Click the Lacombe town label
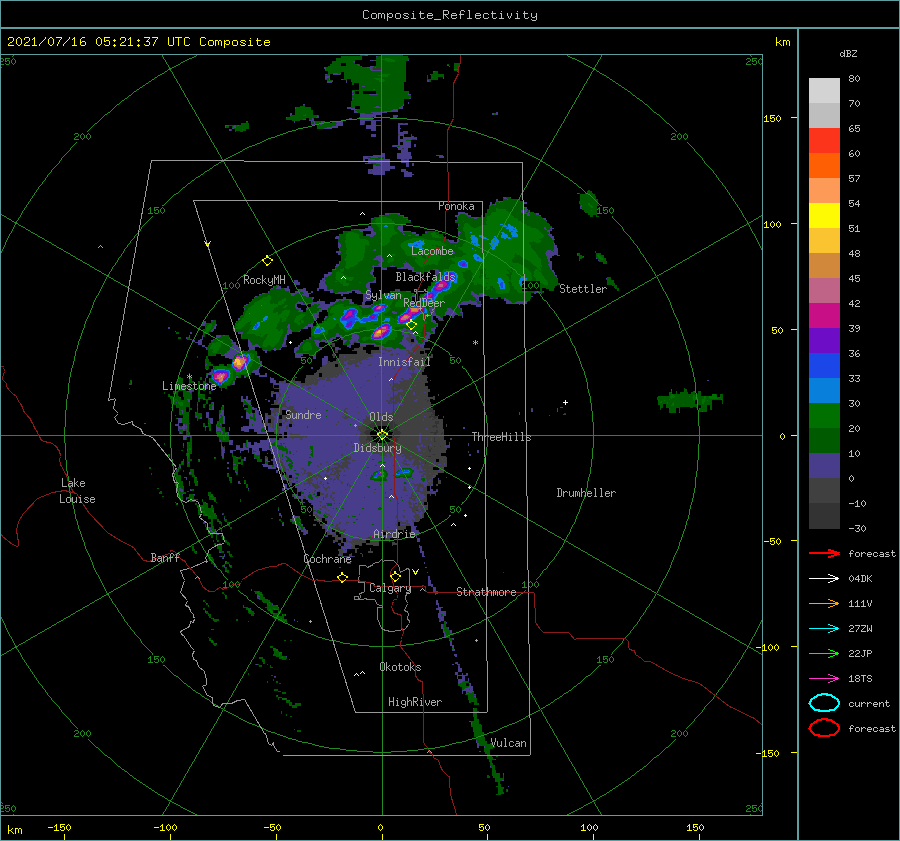This screenshot has height=841, width=900. (432, 251)
